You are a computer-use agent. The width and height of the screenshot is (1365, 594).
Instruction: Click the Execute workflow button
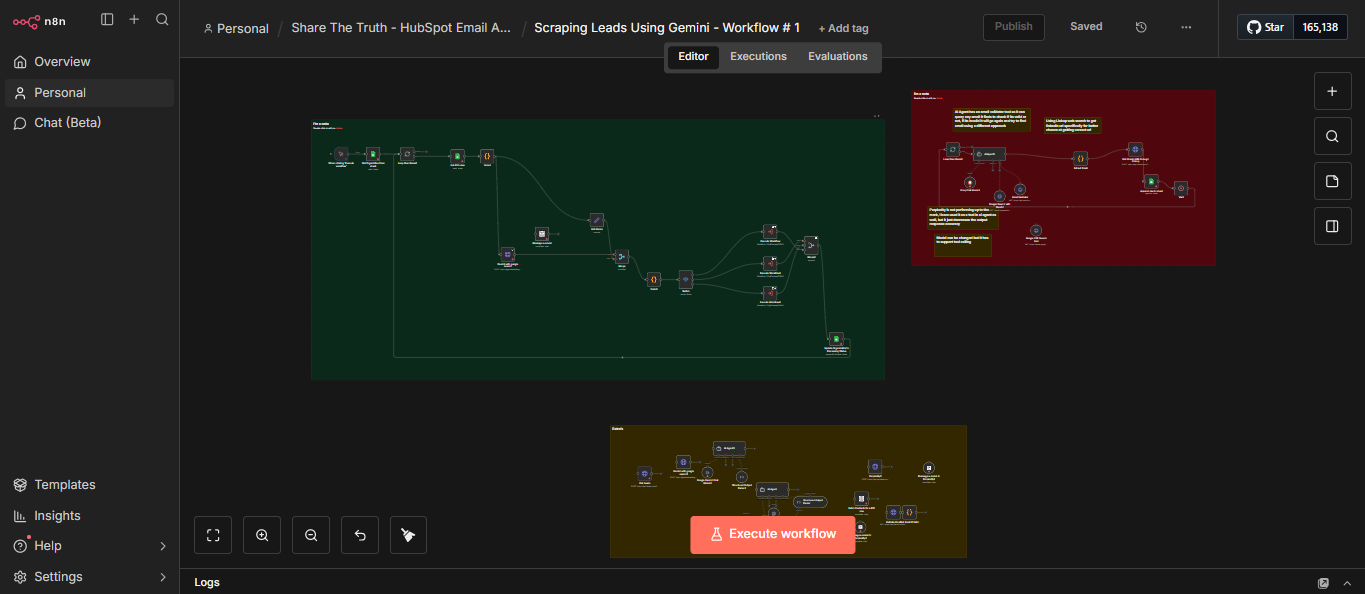click(x=772, y=534)
